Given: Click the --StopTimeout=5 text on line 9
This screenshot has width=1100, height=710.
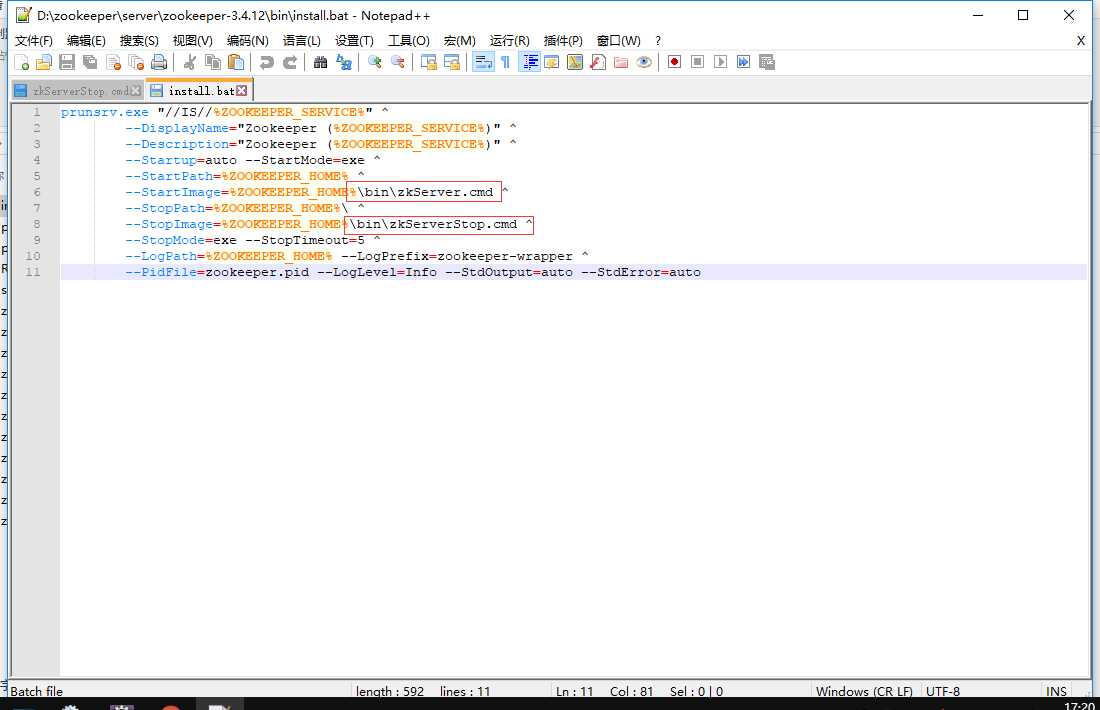Looking at the screenshot, I should [x=305, y=240].
